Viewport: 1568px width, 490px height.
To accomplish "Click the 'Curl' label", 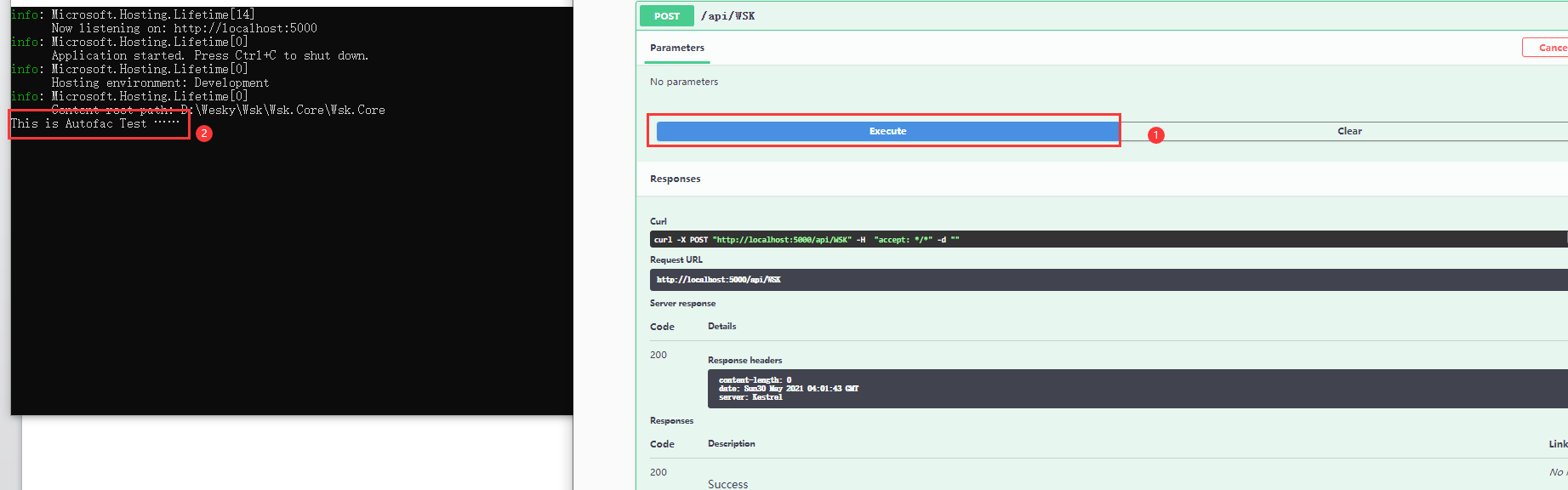I will pos(659,221).
